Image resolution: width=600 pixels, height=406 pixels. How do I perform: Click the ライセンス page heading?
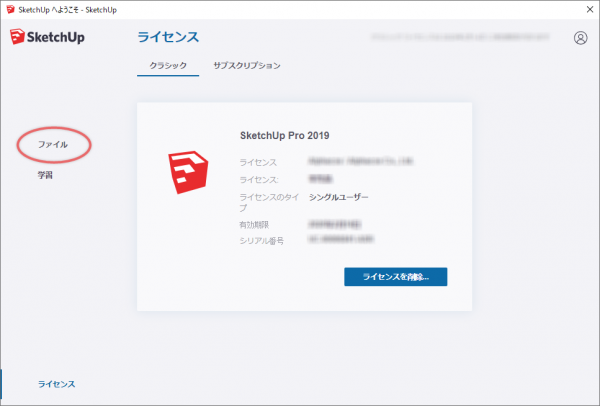168,37
